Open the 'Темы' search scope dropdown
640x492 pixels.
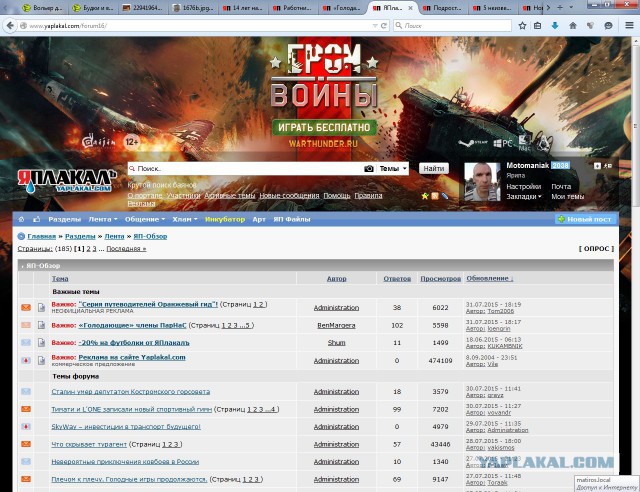click(393, 169)
